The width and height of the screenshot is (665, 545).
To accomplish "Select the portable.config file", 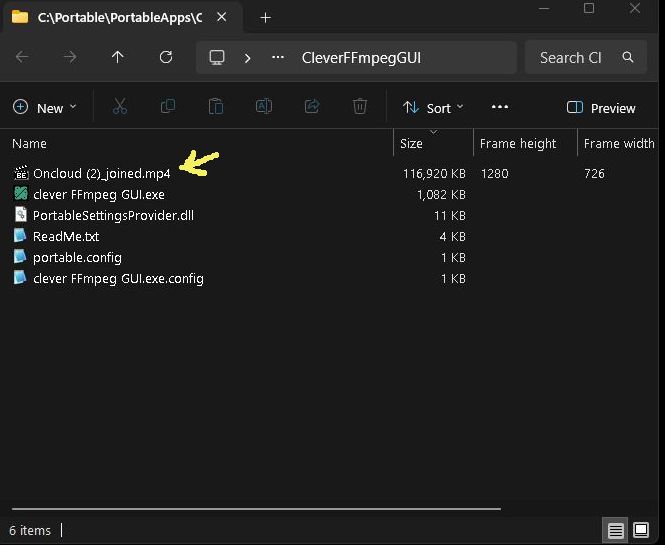I will [x=77, y=257].
